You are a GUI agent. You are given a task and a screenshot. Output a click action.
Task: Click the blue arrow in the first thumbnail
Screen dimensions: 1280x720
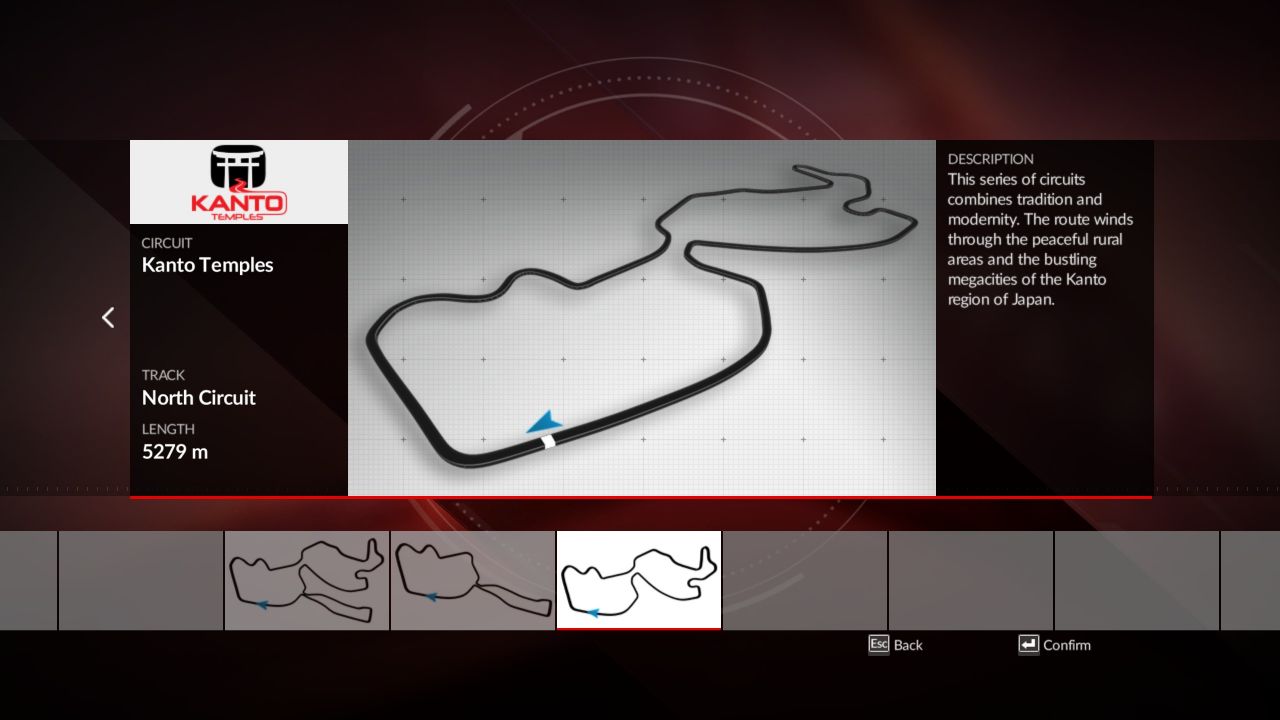click(x=261, y=604)
